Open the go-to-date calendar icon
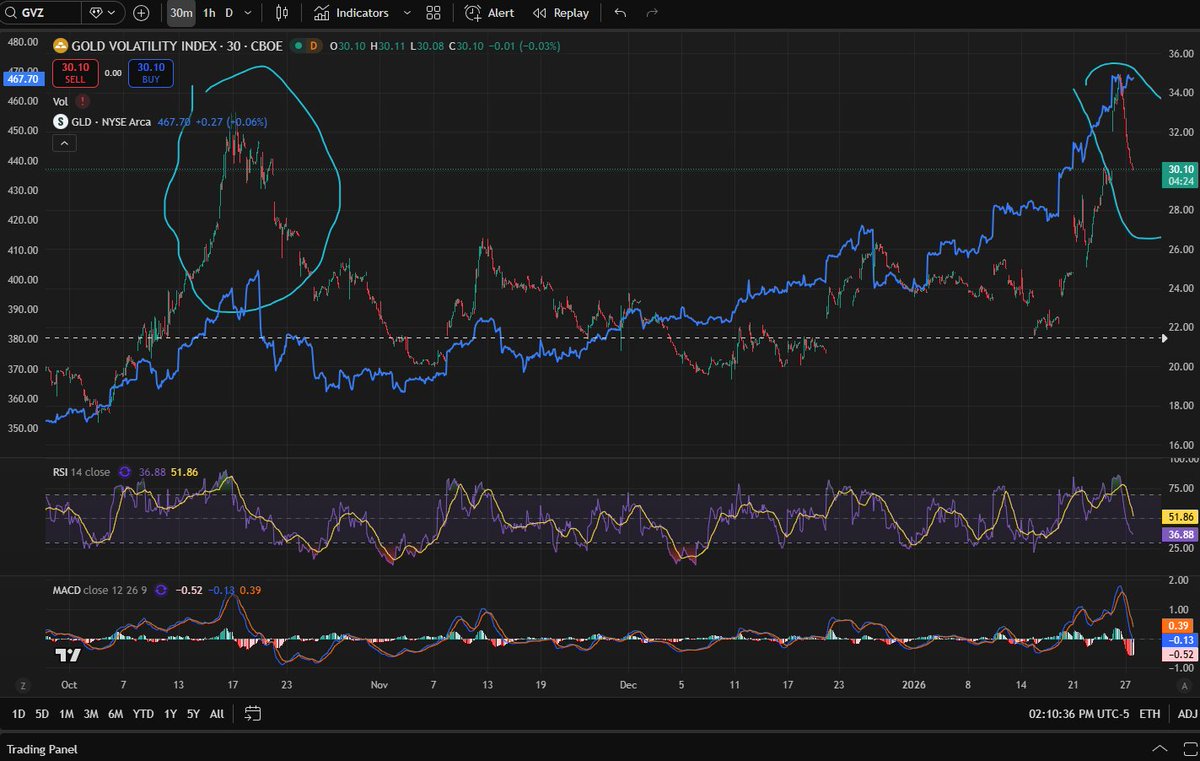 pyautogui.click(x=252, y=714)
